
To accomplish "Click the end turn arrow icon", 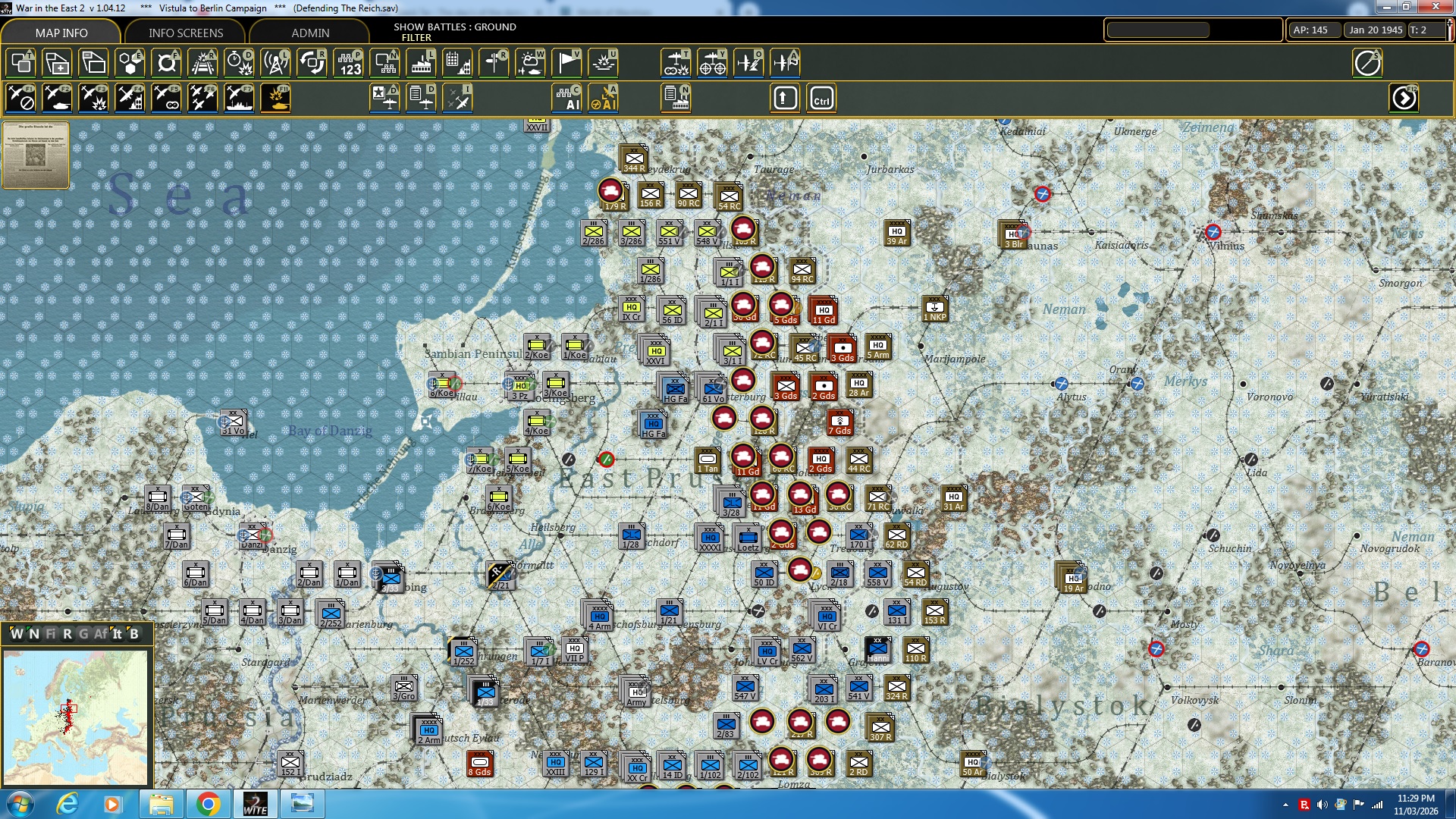I will point(1404,99).
